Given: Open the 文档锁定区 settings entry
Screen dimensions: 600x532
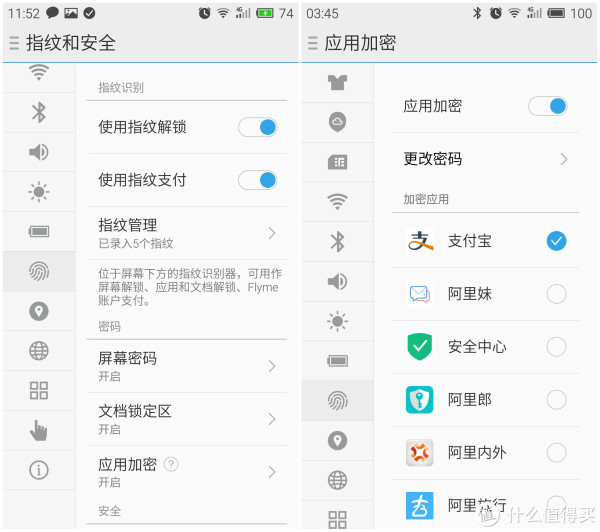Looking at the screenshot, I should point(187,419).
